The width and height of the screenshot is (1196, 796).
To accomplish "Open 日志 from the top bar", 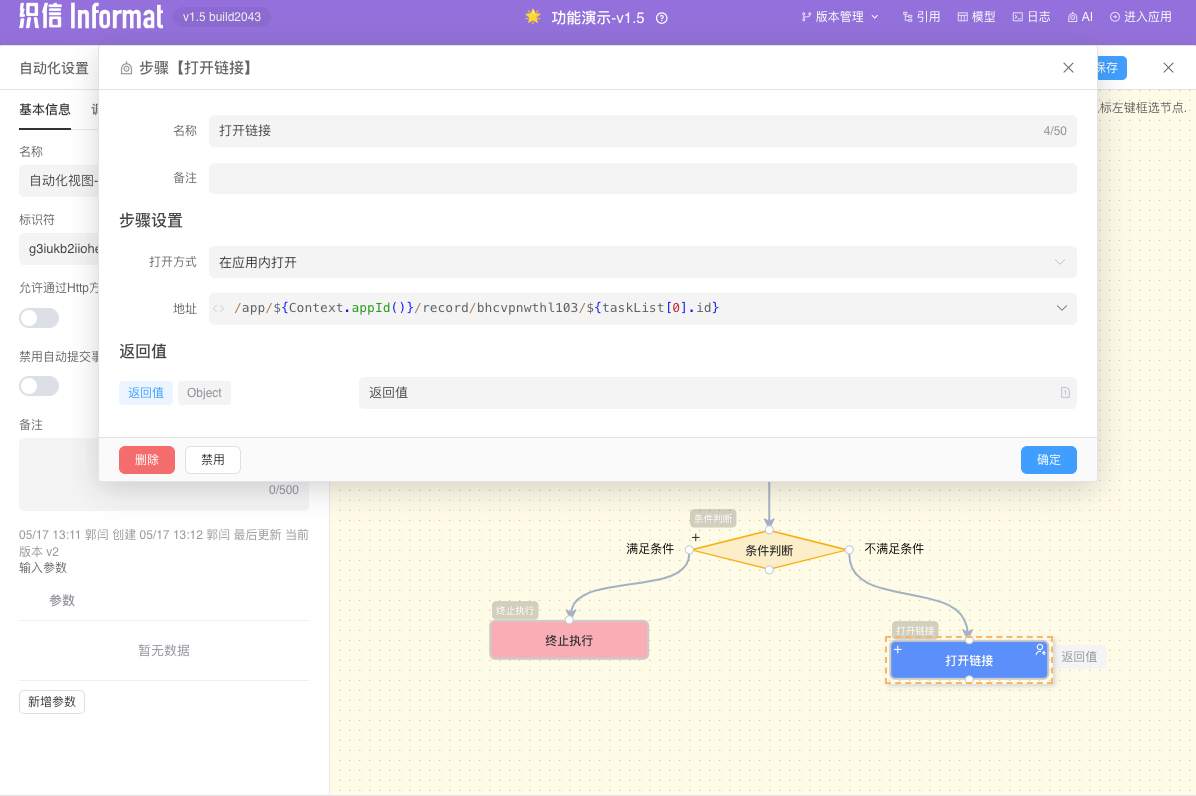I will click(1031, 17).
